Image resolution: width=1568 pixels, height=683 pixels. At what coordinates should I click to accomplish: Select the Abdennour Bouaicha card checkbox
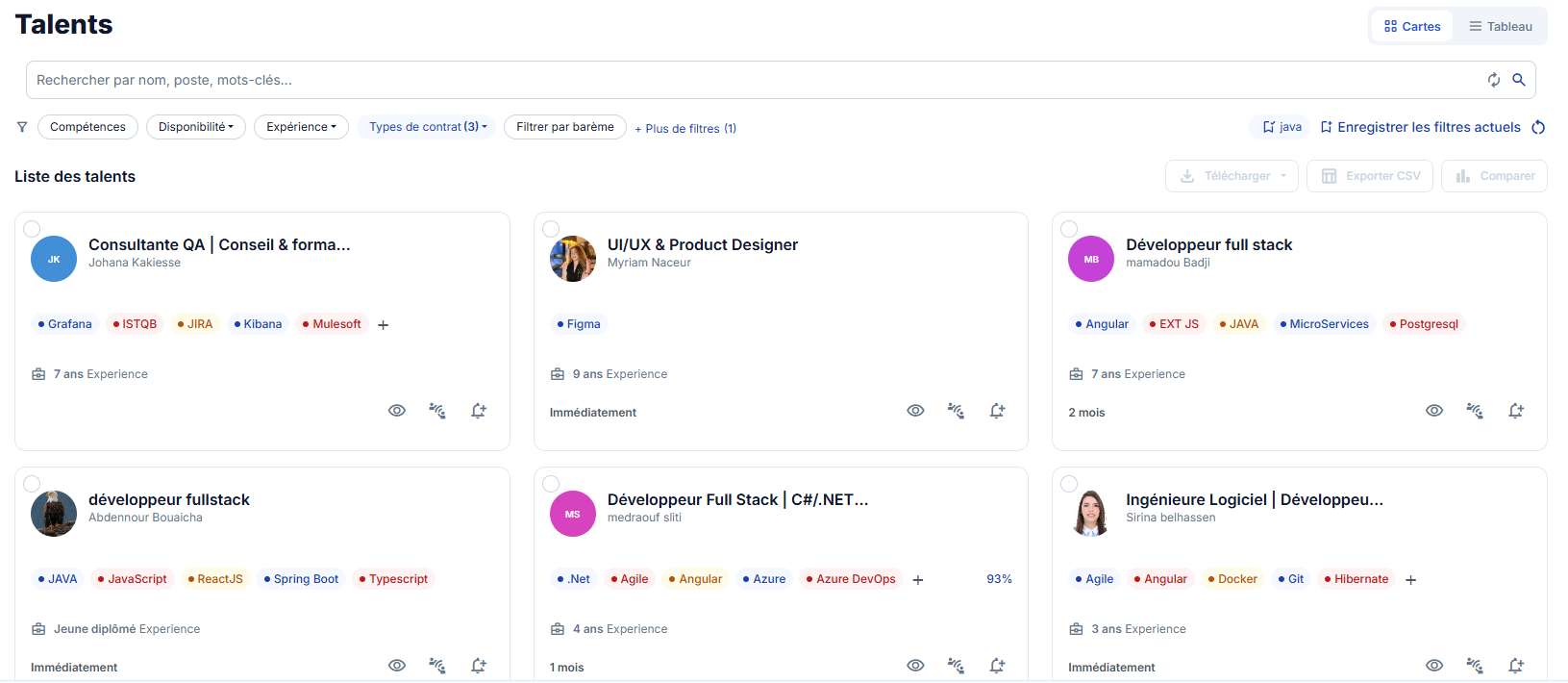click(x=32, y=484)
